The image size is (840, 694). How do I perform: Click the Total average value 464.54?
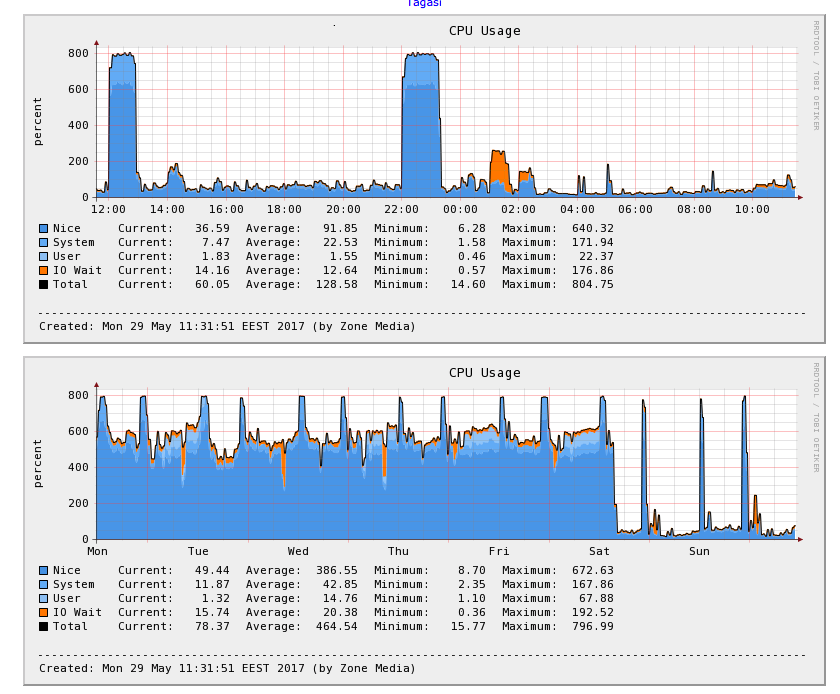336,626
